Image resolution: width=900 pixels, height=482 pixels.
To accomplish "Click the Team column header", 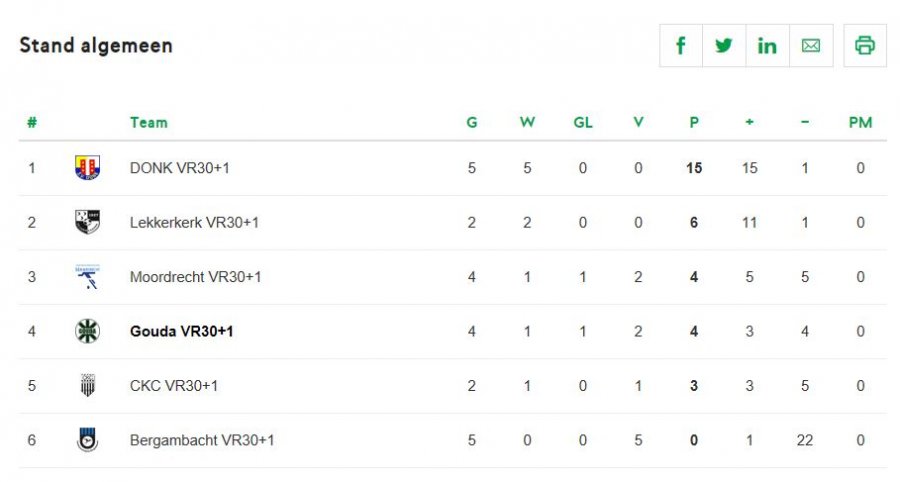I will (x=149, y=123).
